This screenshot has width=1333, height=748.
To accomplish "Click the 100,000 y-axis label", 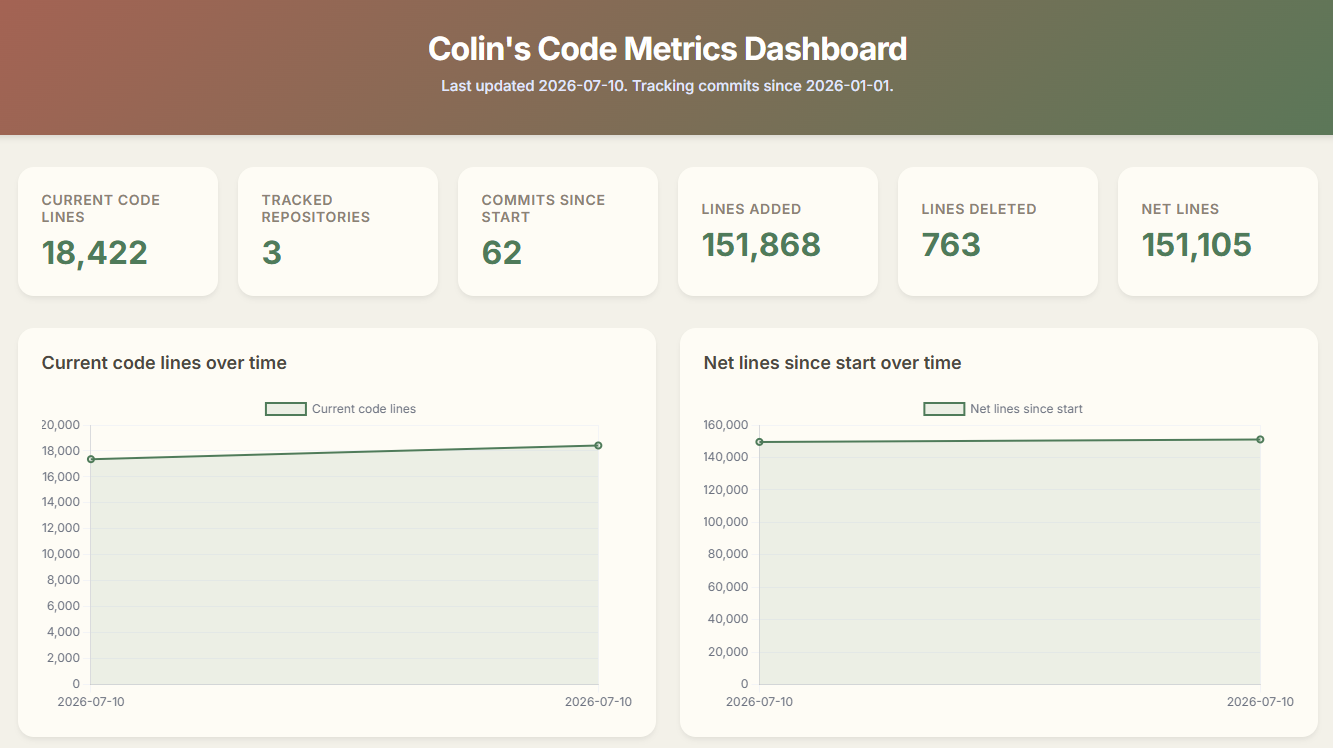I will coord(726,522).
